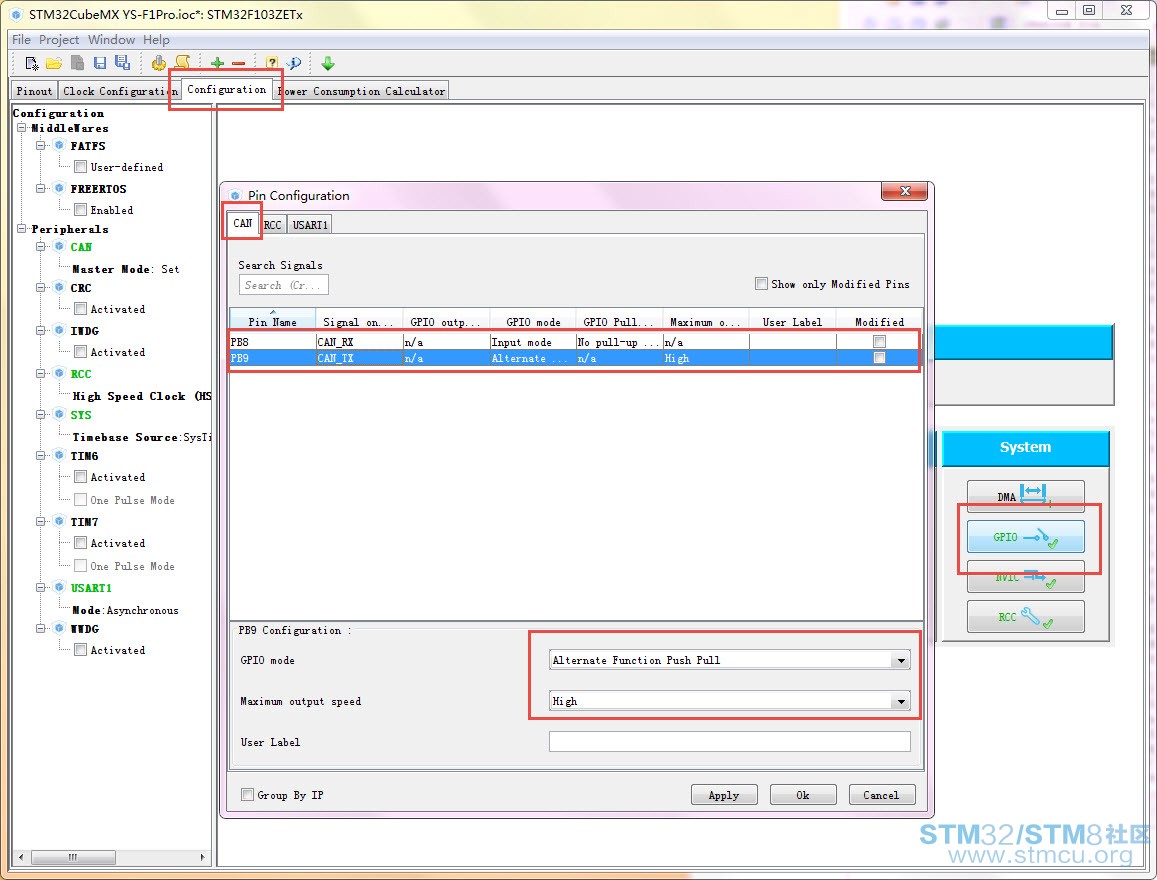
Task: Toggle the Group By IP checkbox
Action: (248, 794)
